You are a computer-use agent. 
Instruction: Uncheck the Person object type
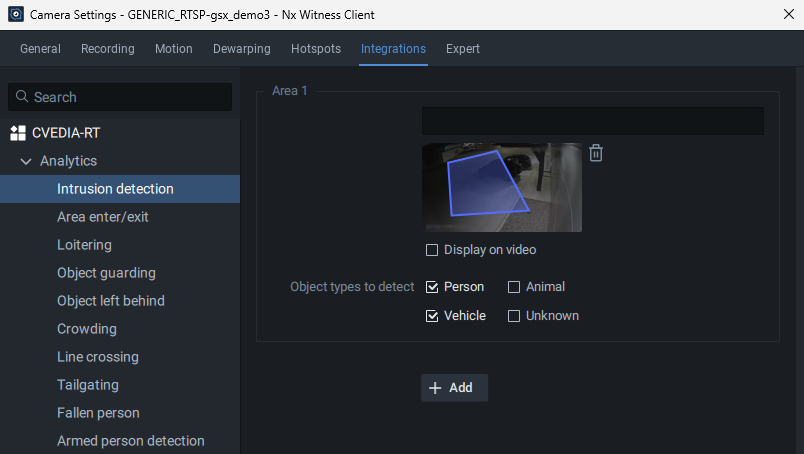pos(432,287)
